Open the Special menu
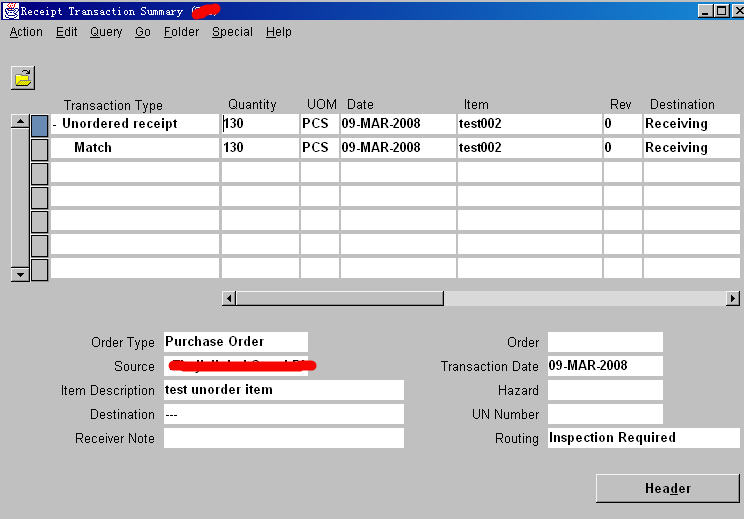The image size is (744, 519). coord(232,32)
